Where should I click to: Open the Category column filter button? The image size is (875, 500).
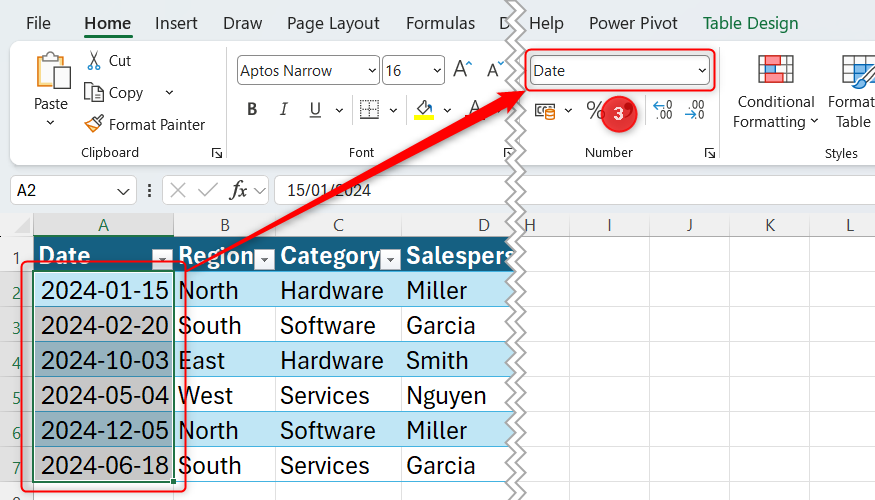(391, 259)
